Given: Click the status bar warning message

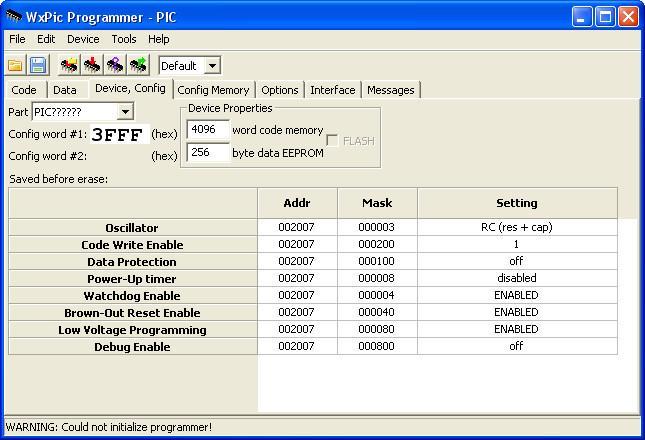Looking at the screenshot, I should [x=109, y=427].
